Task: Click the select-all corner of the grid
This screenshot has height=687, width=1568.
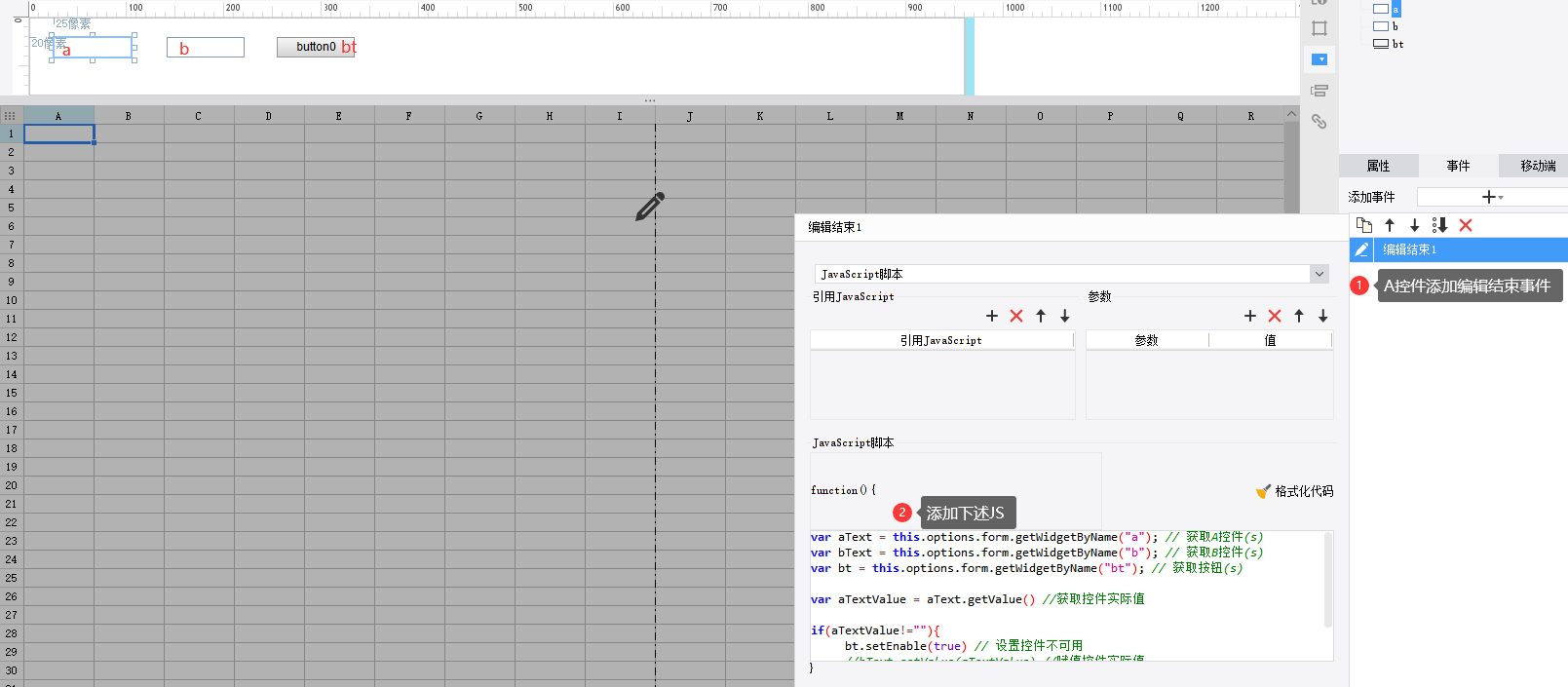Action: [11, 116]
